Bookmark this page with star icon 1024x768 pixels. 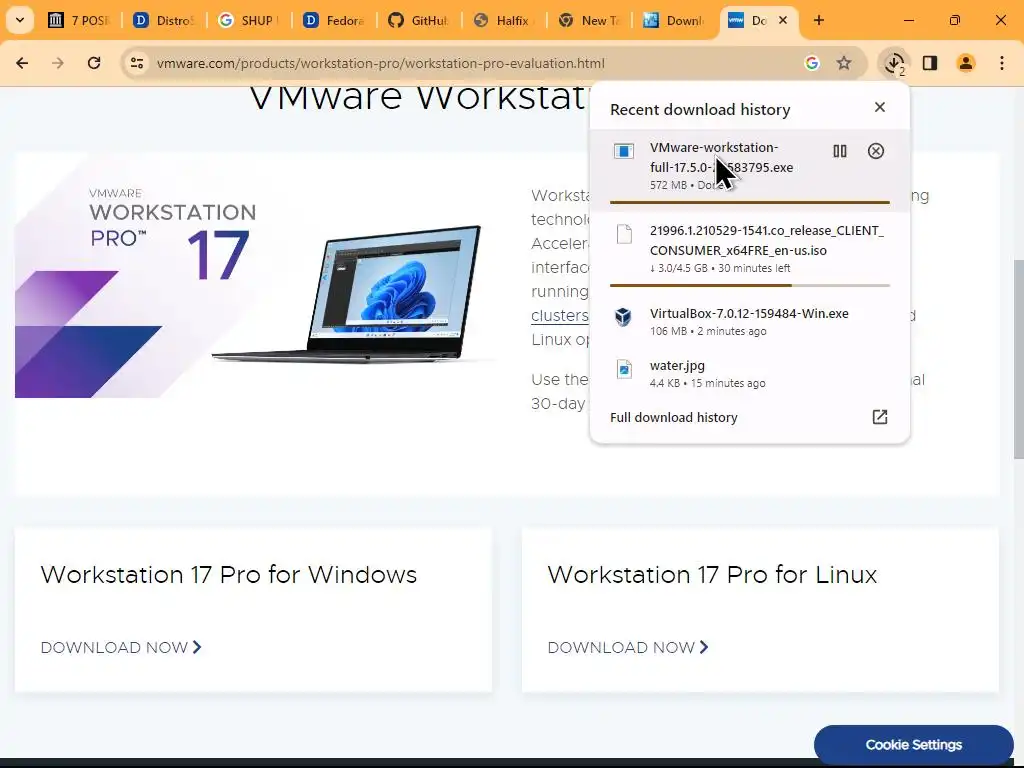pyautogui.click(x=844, y=63)
